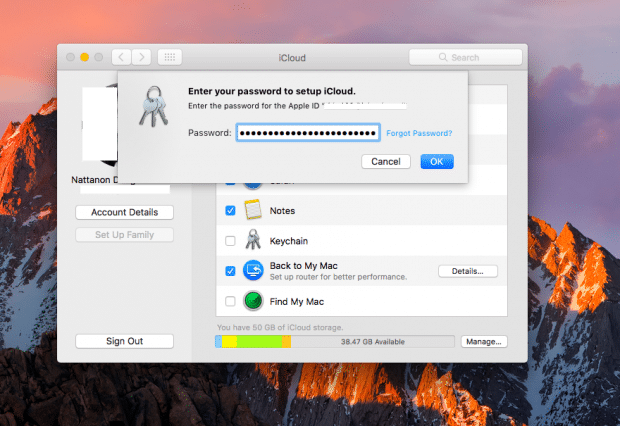Click 'Enter your password to setup iCloud' heading
The width and height of the screenshot is (620, 426).
click(x=272, y=91)
